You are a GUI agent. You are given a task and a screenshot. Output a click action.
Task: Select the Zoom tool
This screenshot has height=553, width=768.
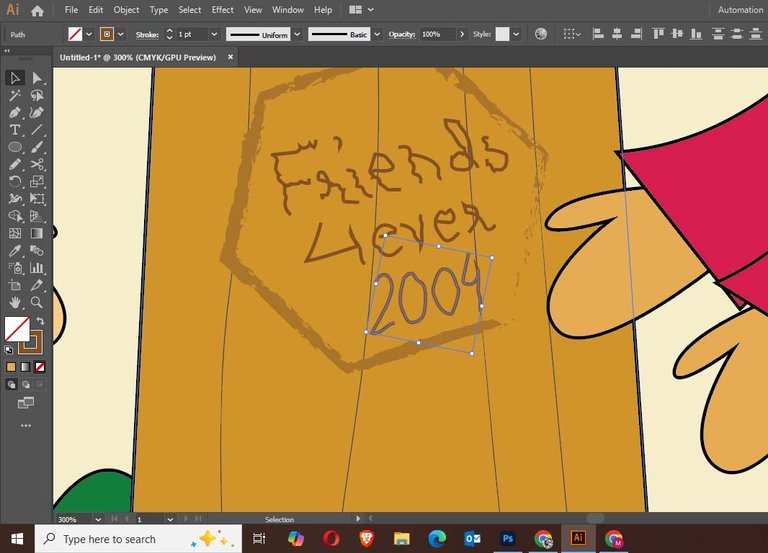[37, 302]
